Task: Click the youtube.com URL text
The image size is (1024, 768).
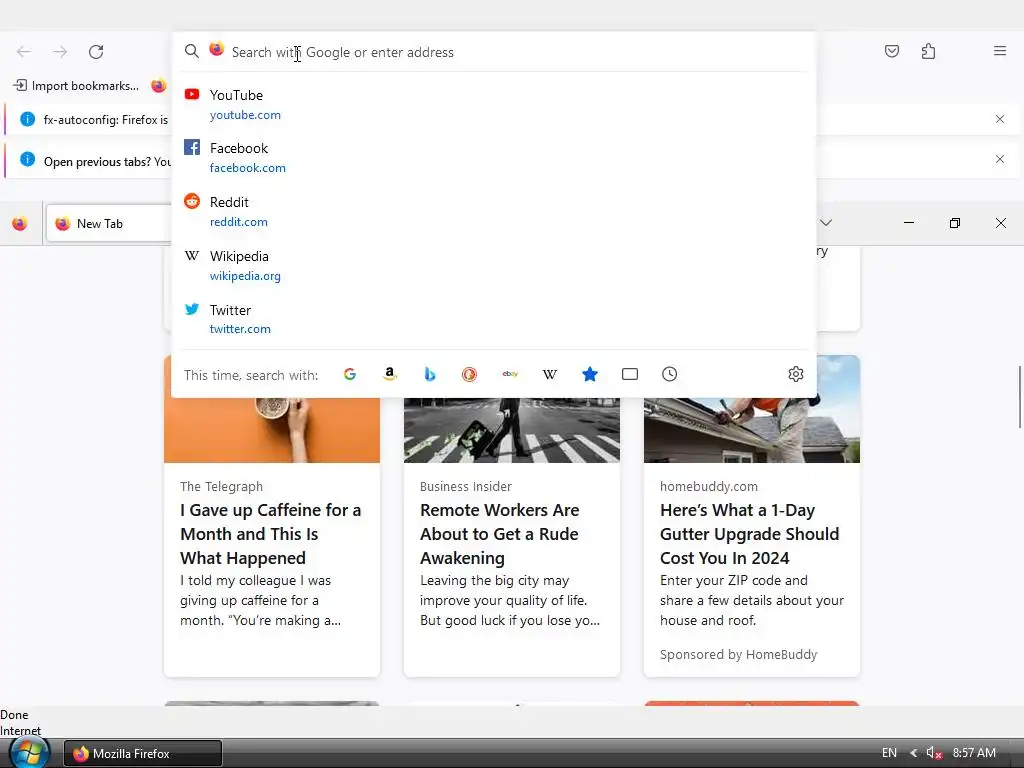Action: coord(245,115)
